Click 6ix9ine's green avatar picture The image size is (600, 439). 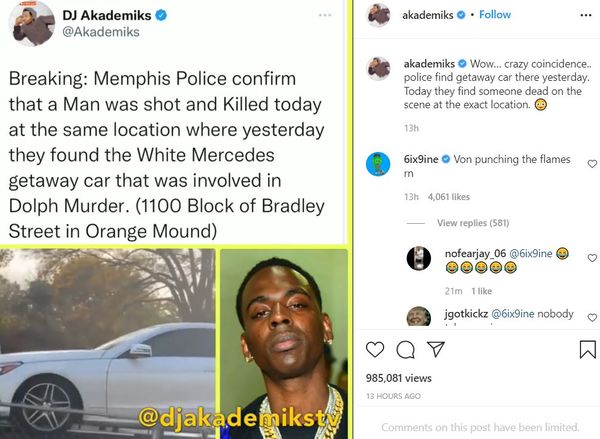378,164
